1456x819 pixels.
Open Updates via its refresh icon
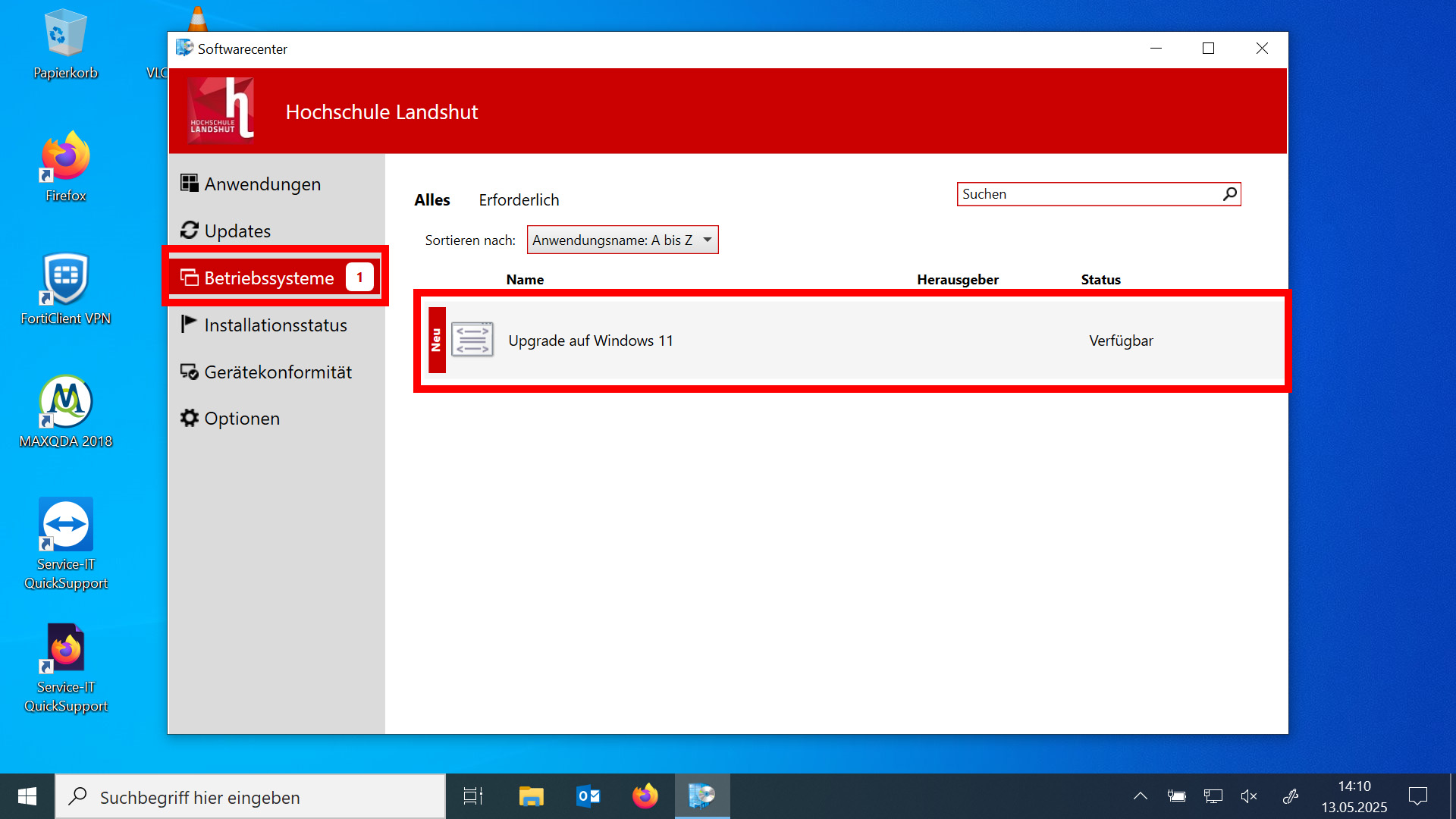click(x=188, y=231)
